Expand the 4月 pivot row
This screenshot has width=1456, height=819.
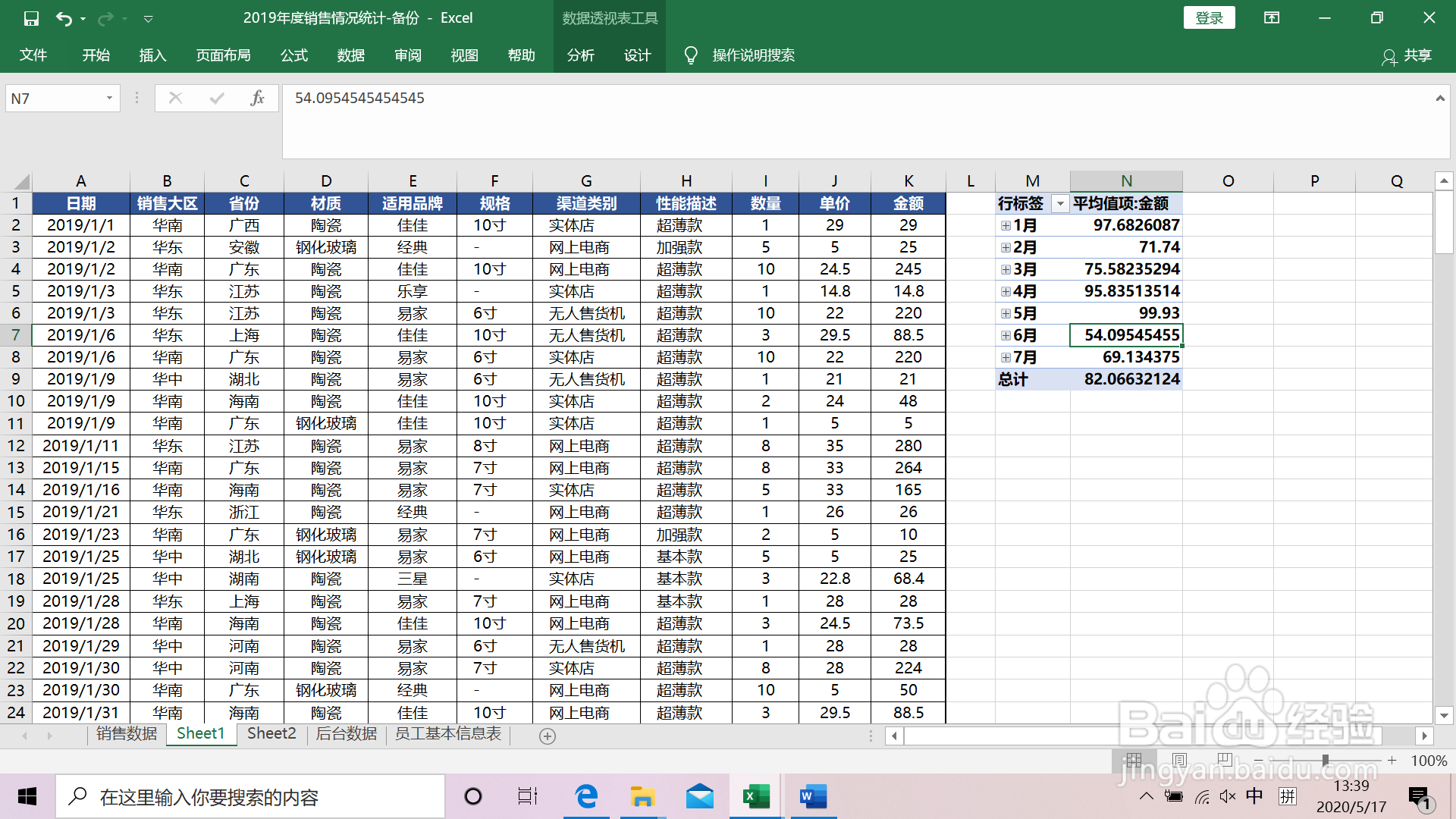point(1006,292)
